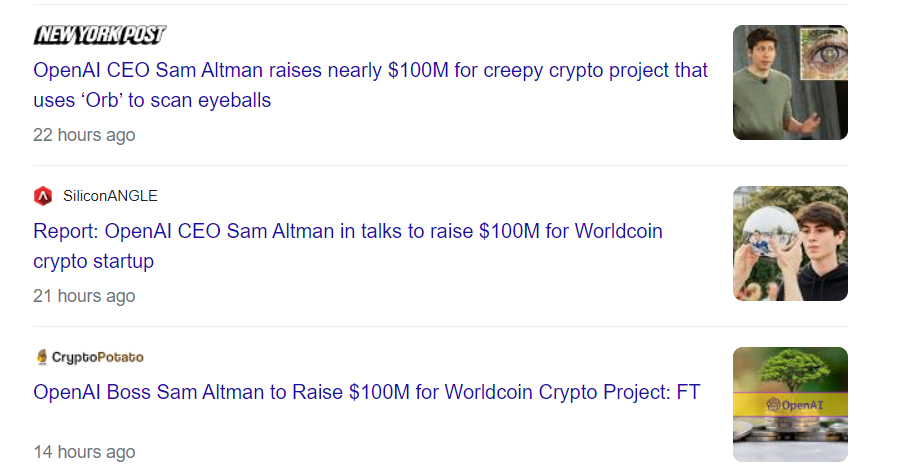Open the CryptoPotato article thumbnail

[x=790, y=404]
